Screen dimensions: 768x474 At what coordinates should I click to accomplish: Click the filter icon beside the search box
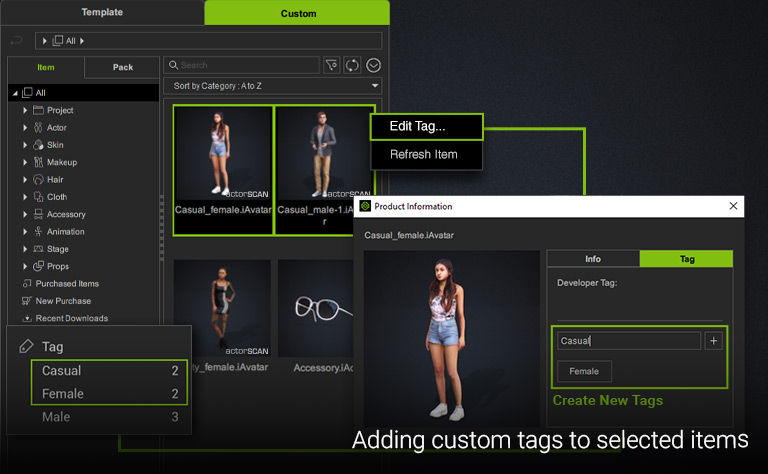[x=332, y=65]
